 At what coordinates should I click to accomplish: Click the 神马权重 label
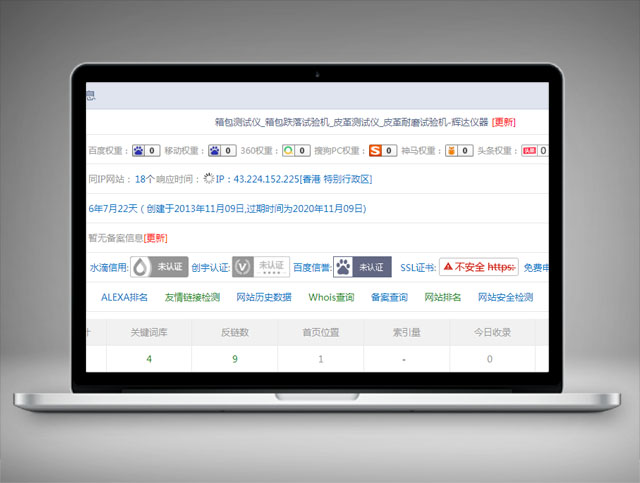pos(421,151)
